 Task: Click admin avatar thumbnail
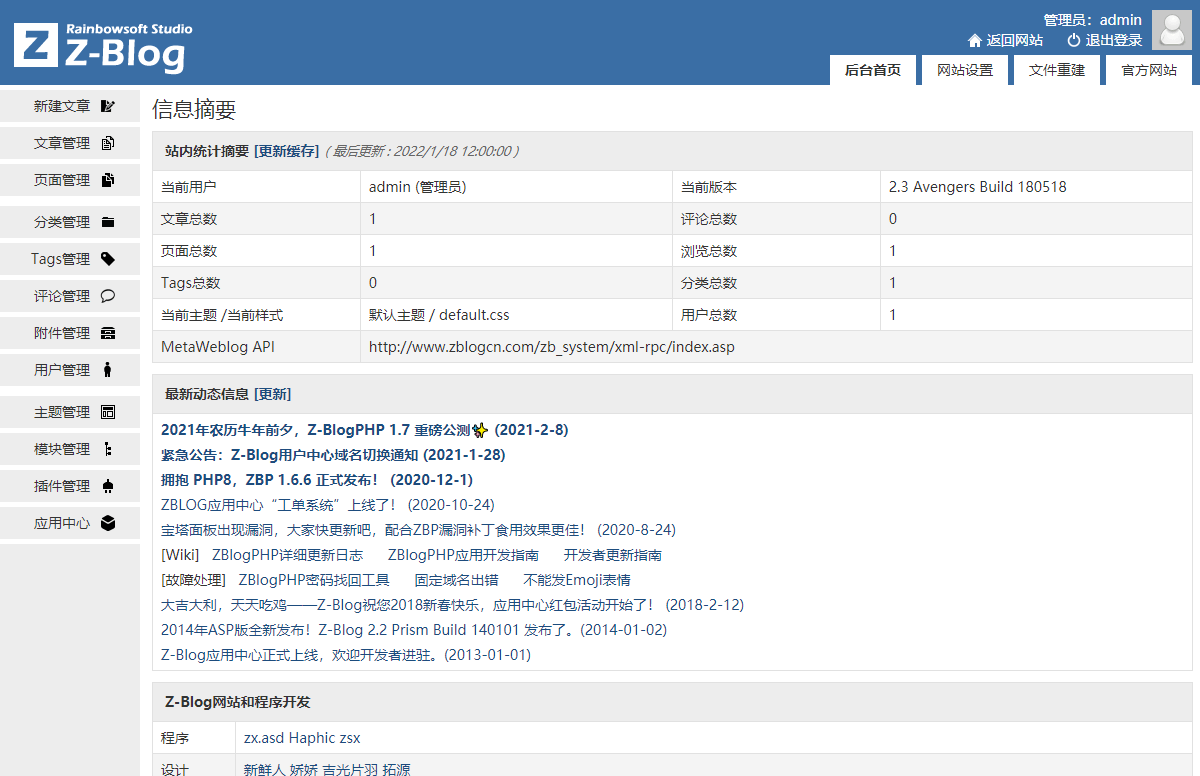pos(1171,30)
